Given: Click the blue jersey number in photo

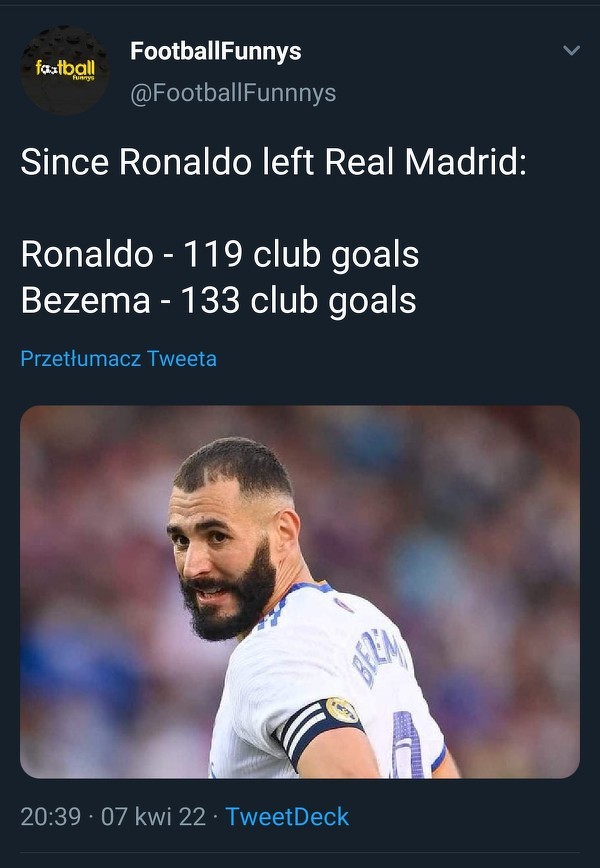Looking at the screenshot, I should coord(408,745).
